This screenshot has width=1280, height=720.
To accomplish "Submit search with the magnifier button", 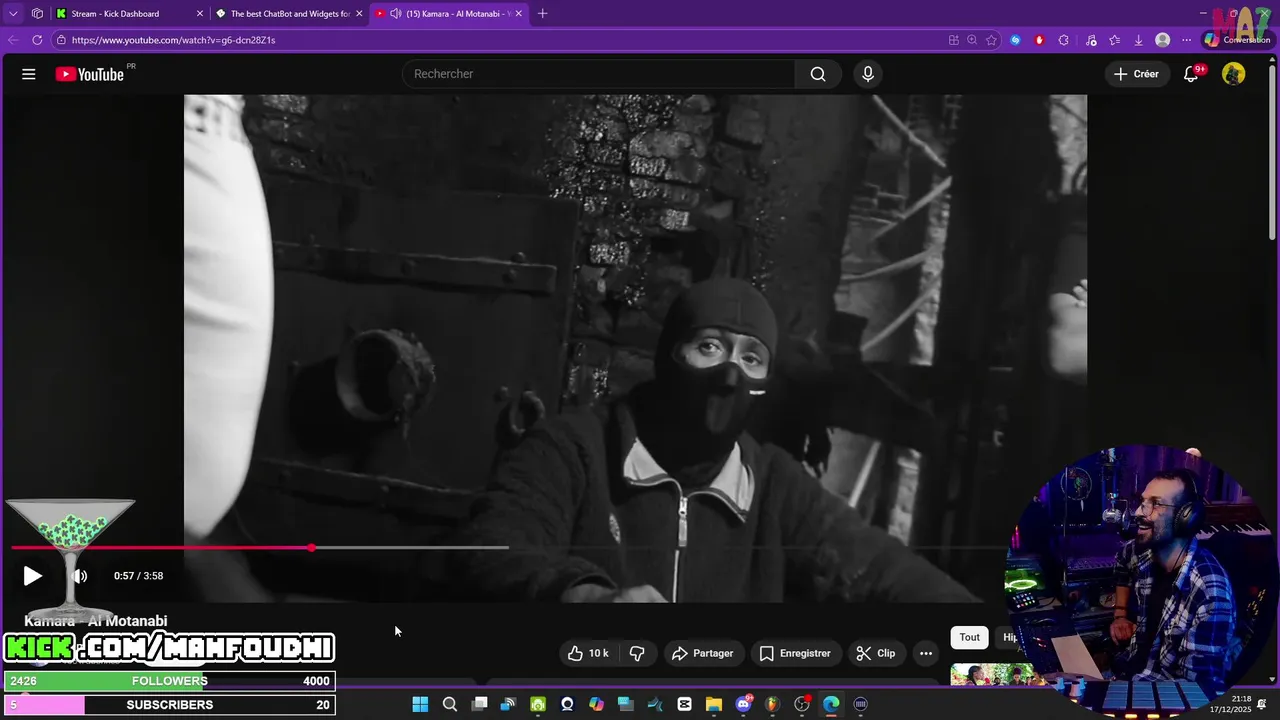I will click(818, 74).
